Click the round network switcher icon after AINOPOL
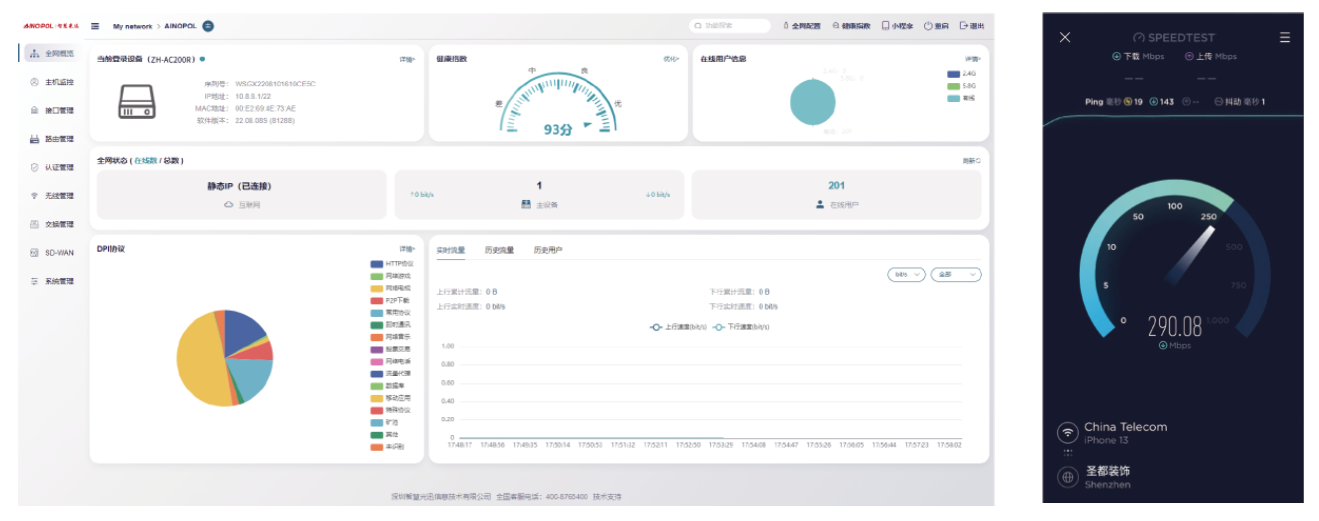This screenshot has height=521, width=1319. [x=208, y=26]
